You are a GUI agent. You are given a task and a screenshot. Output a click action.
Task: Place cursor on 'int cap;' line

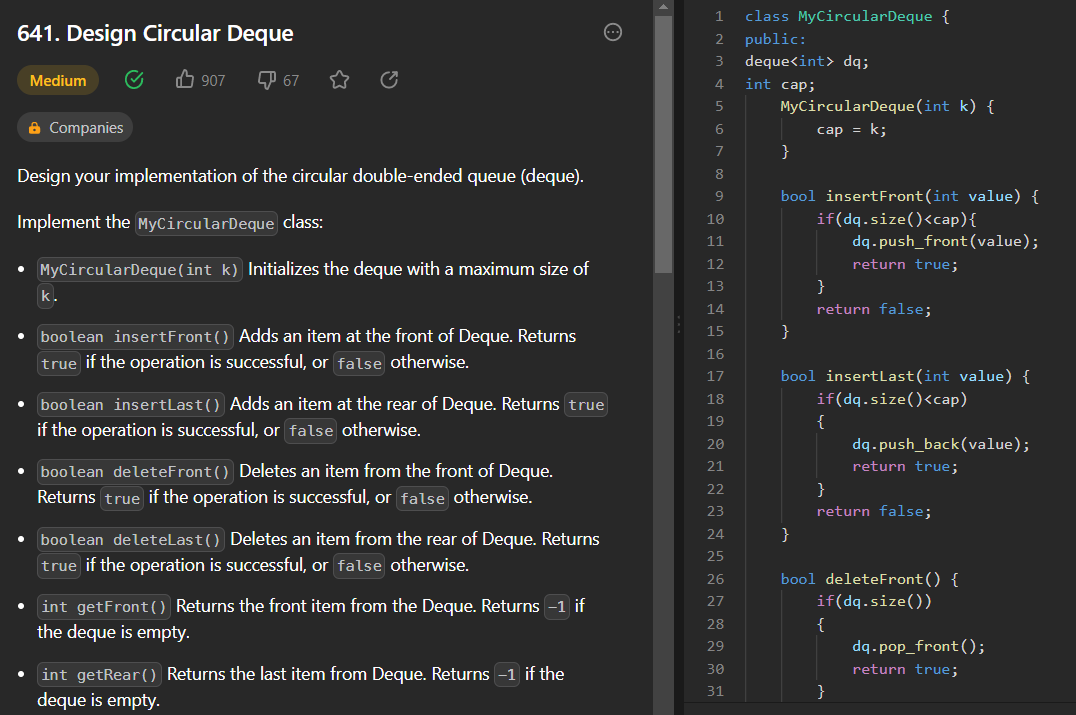coord(780,84)
